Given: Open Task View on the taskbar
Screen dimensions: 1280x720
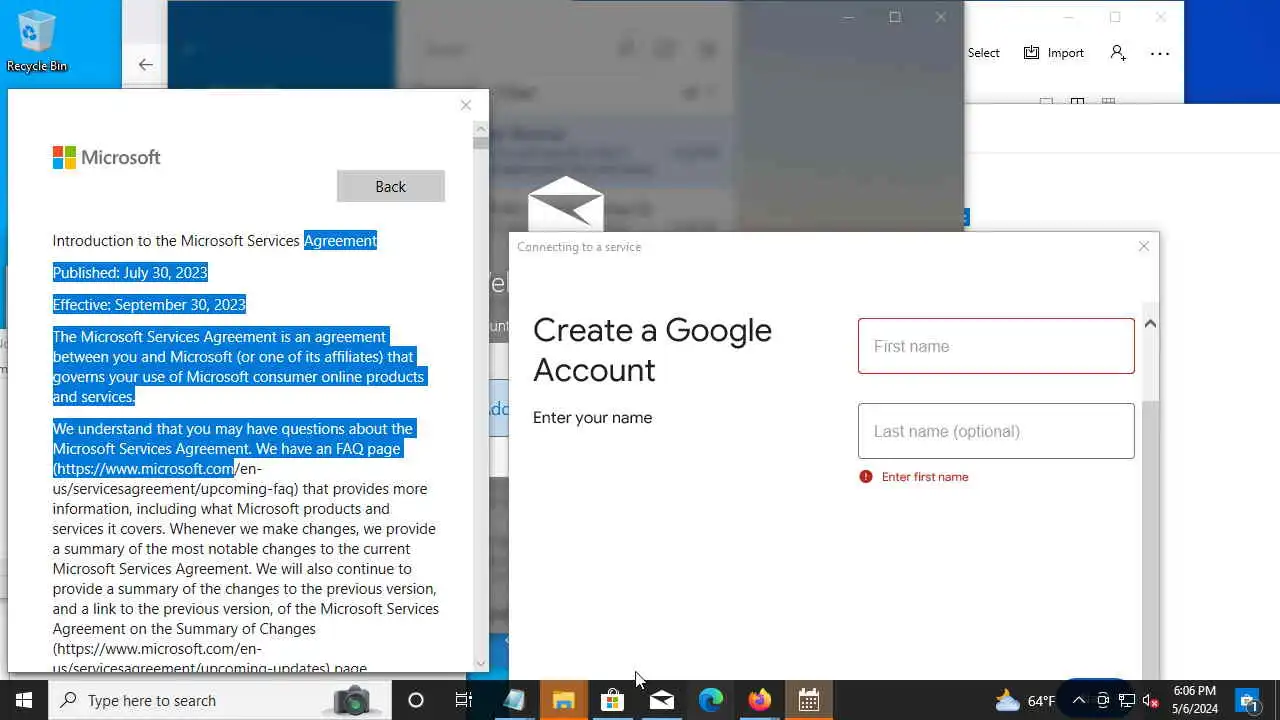Looking at the screenshot, I should point(464,700).
